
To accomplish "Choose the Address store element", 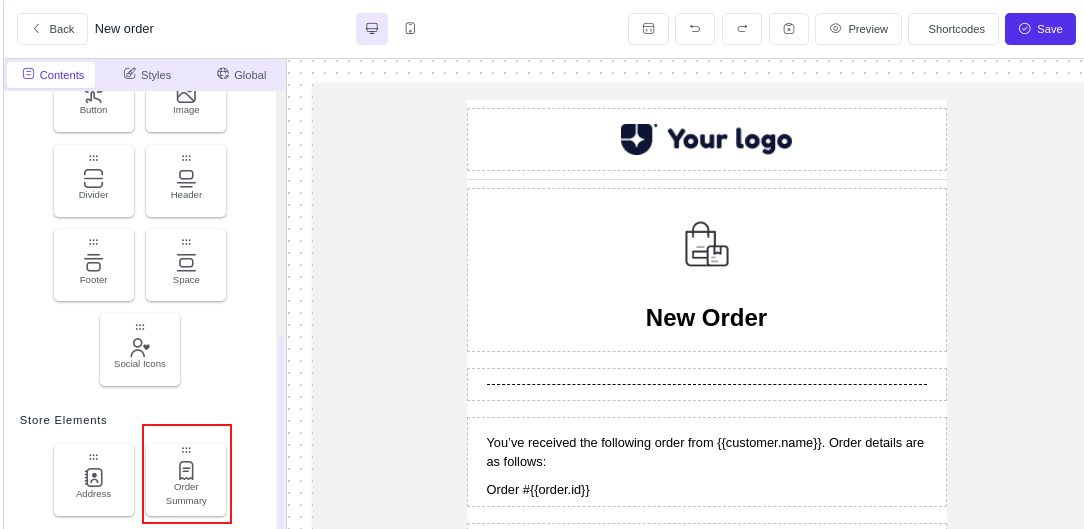I will pyautogui.click(x=94, y=480).
